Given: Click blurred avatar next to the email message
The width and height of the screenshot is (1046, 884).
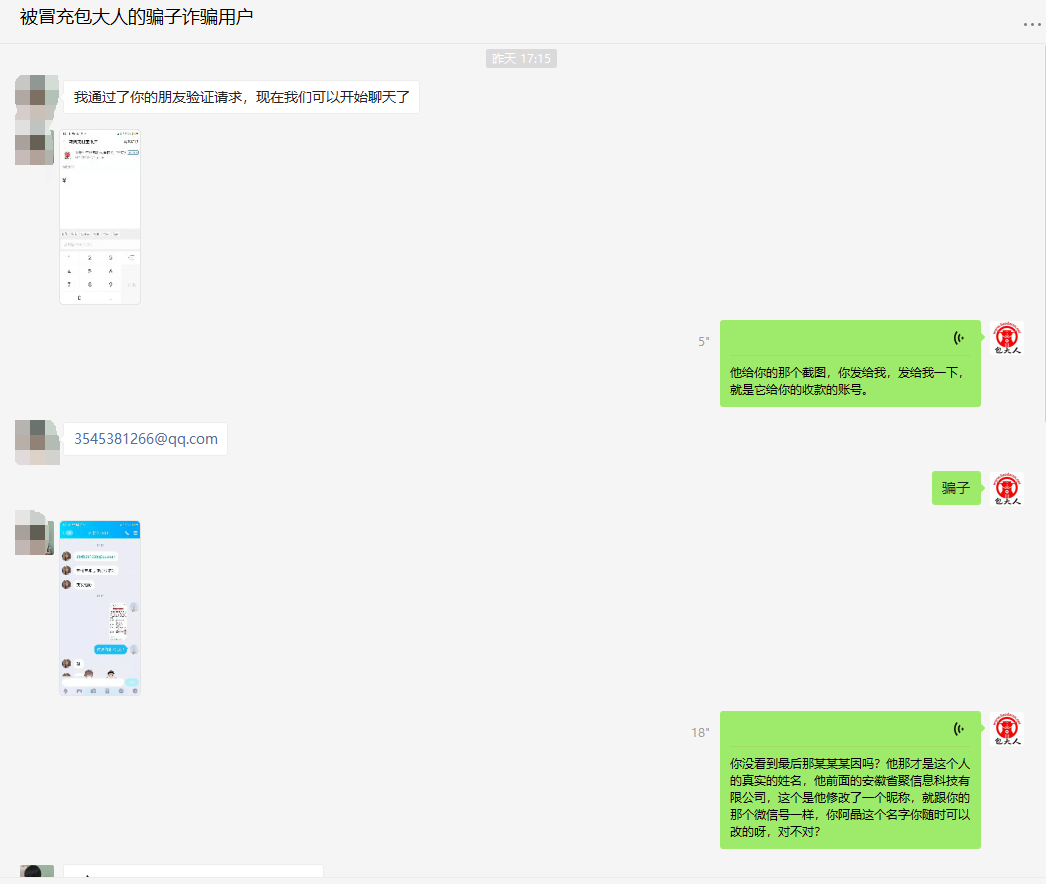Looking at the screenshot, I should pyautogui.click(x=36, y=441).
